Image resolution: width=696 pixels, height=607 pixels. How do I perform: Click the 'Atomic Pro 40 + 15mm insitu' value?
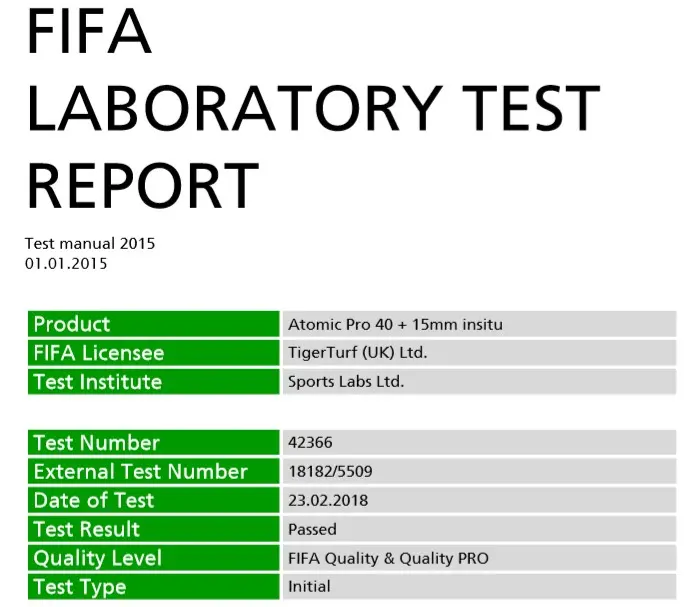click(x=395, y=324)
